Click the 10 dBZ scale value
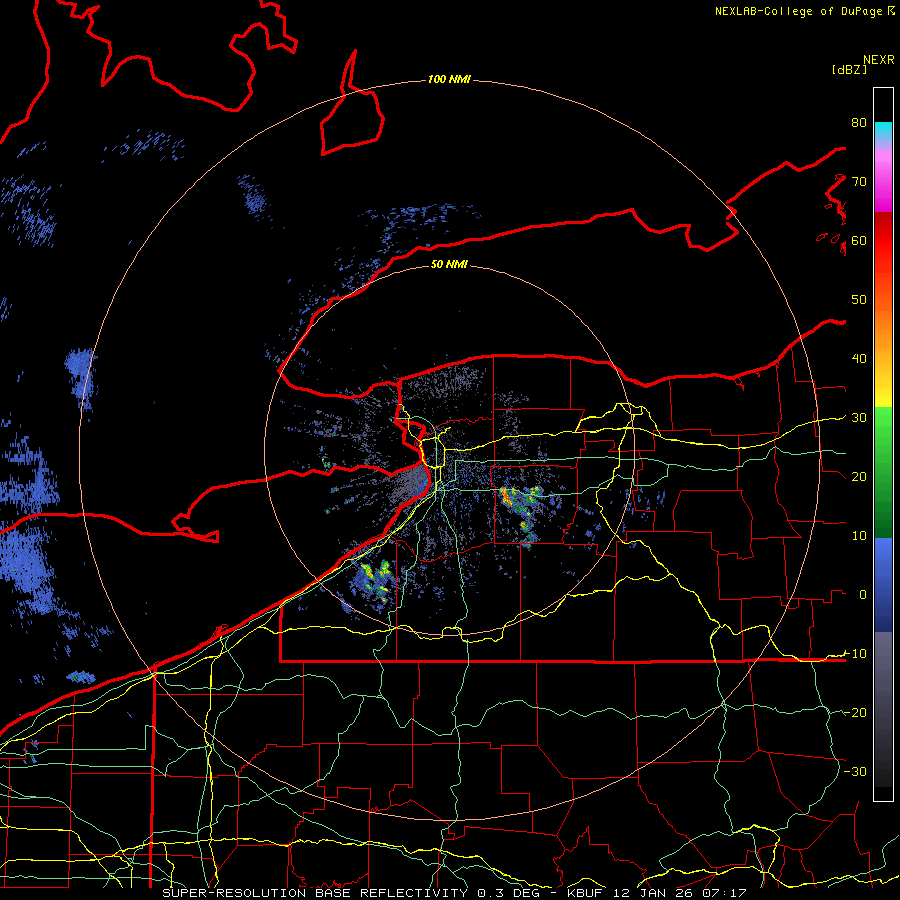 tap(859, 536)
